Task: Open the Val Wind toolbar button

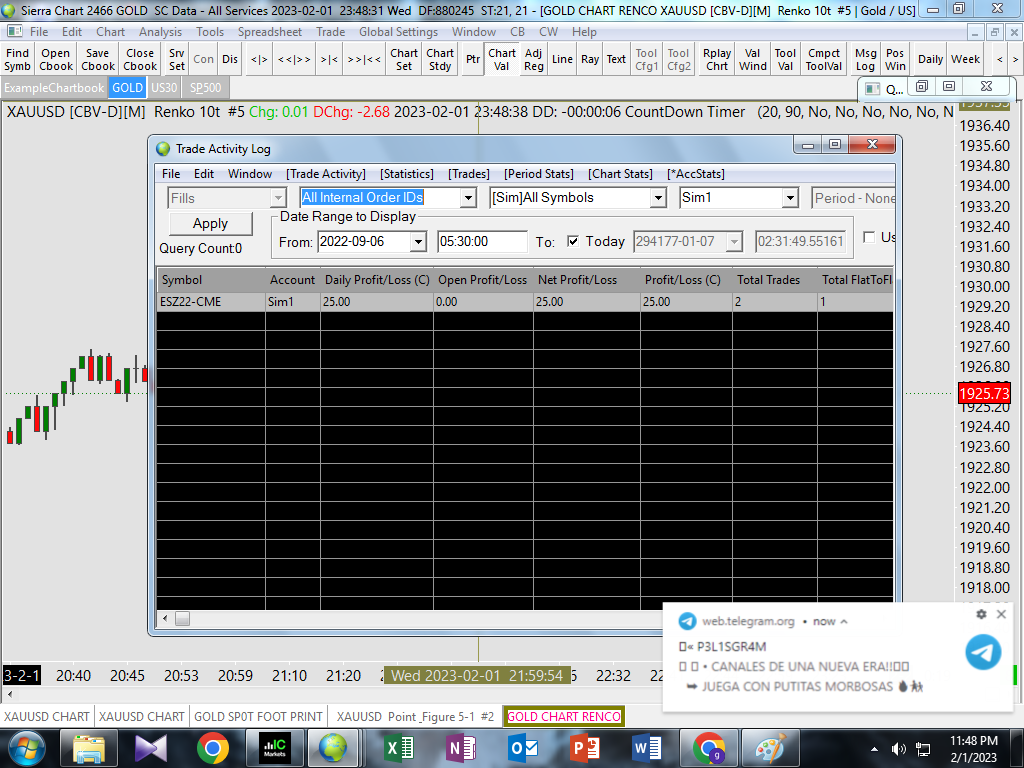Action: point(753,59)
